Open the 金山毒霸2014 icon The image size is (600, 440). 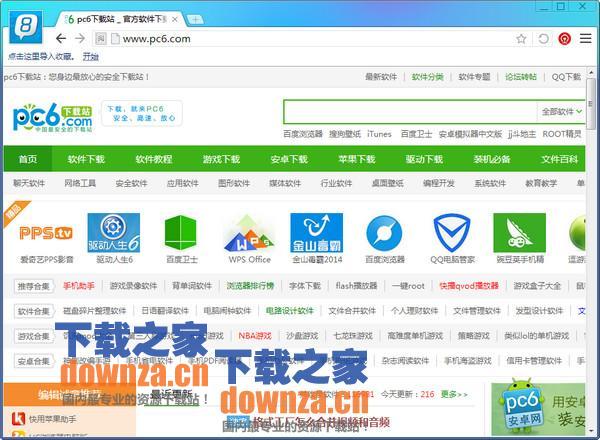click(x=316, y=233)
